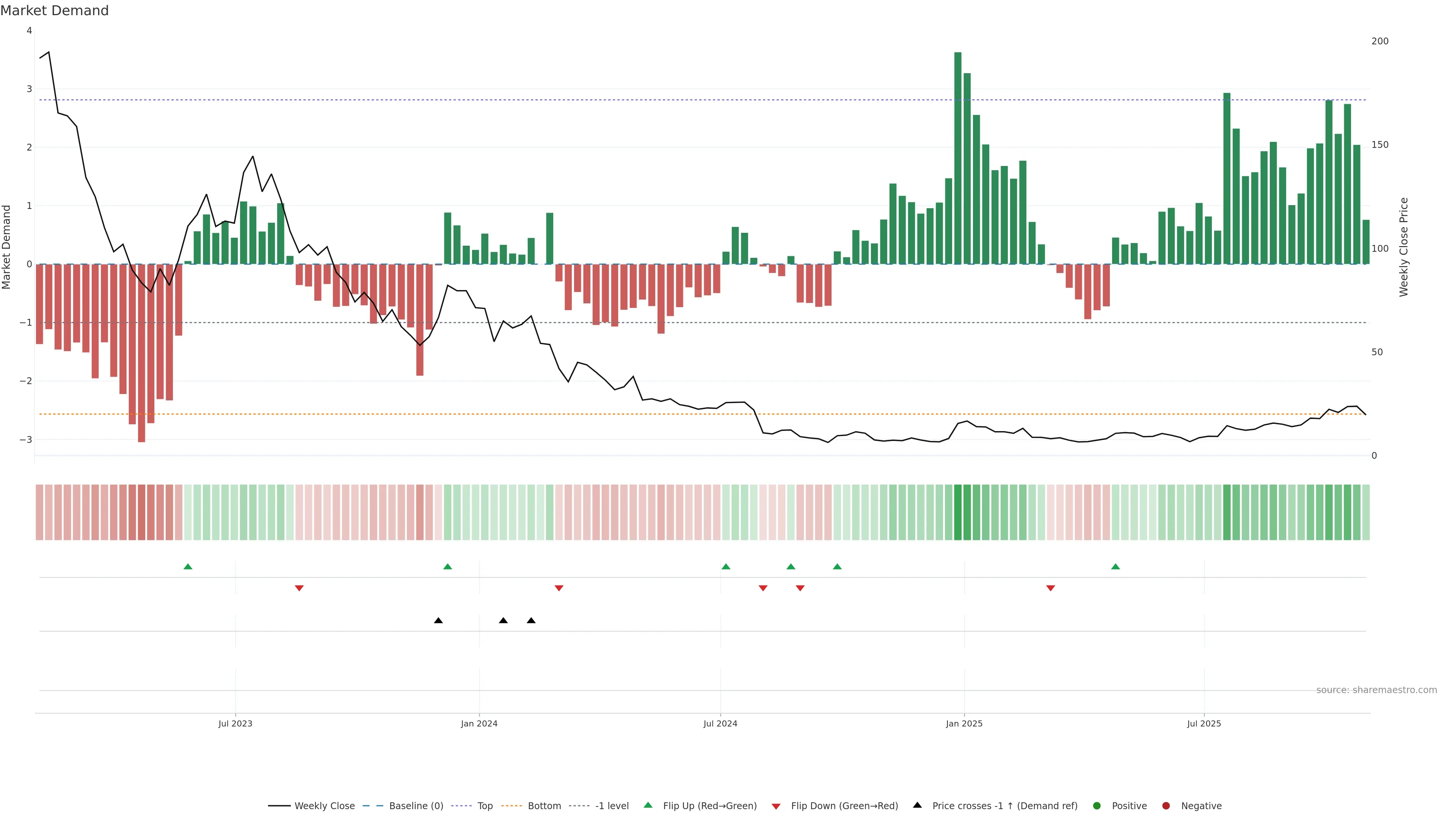Click the tallest green bar near Jan 2025

pos(957,158)
